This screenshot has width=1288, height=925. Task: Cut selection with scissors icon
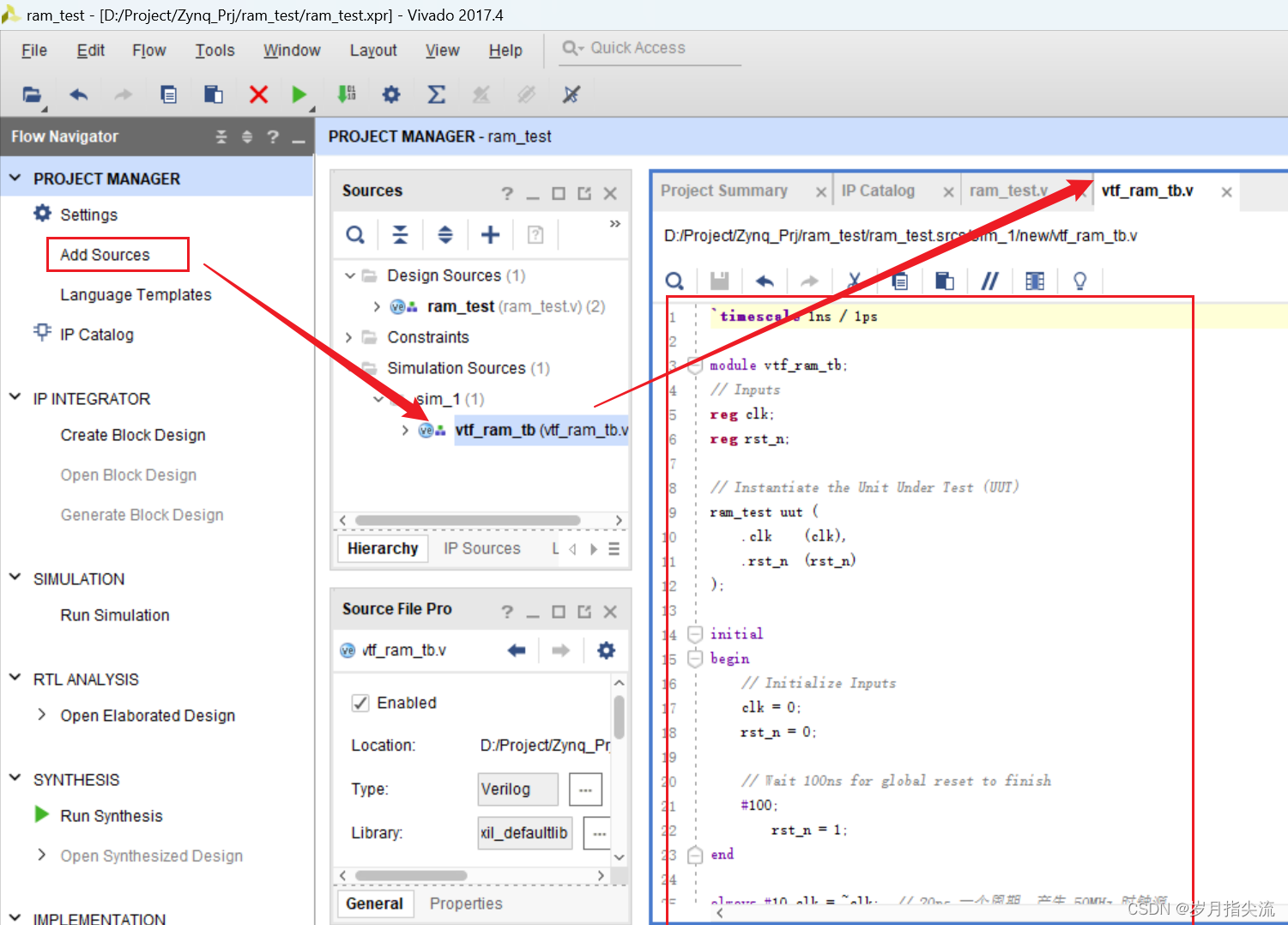[854, 281]
